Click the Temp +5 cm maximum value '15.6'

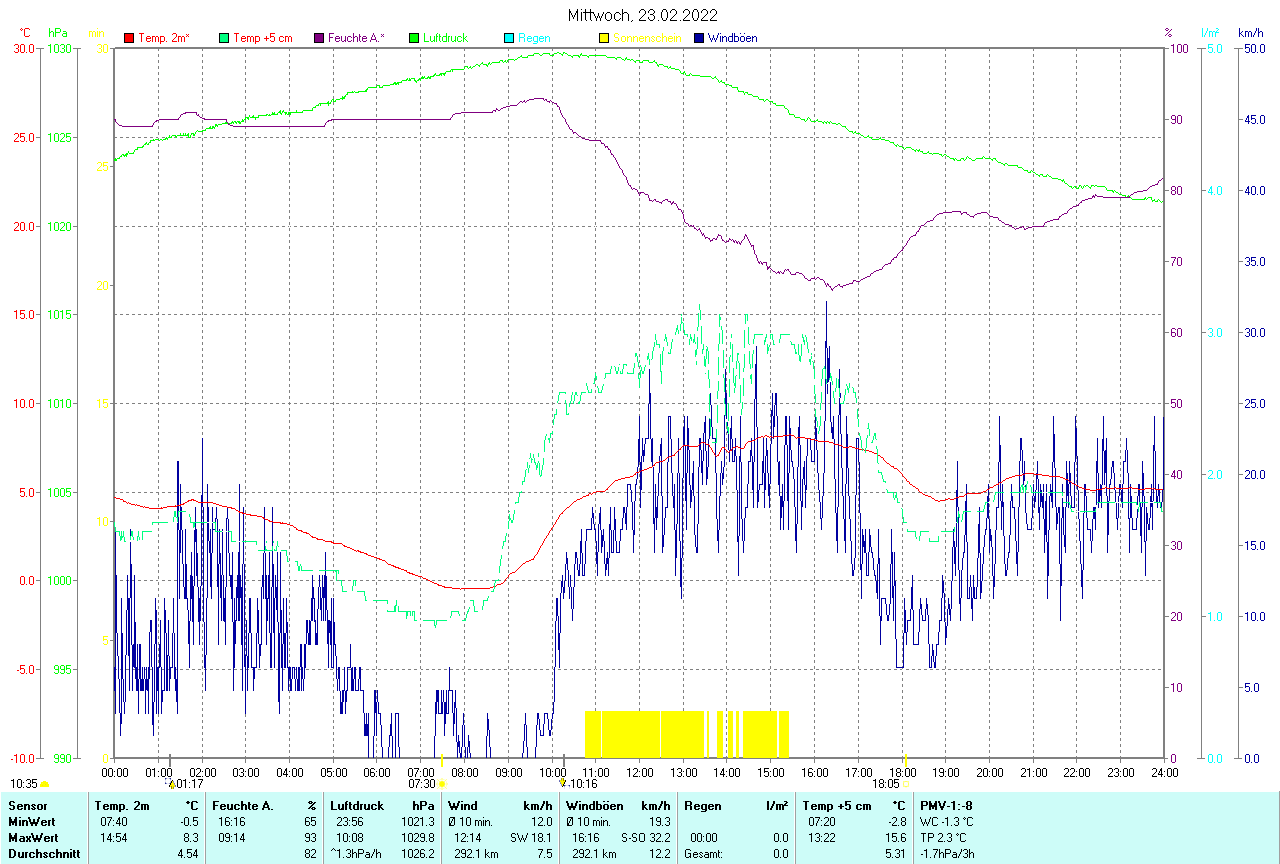(896, 837)
